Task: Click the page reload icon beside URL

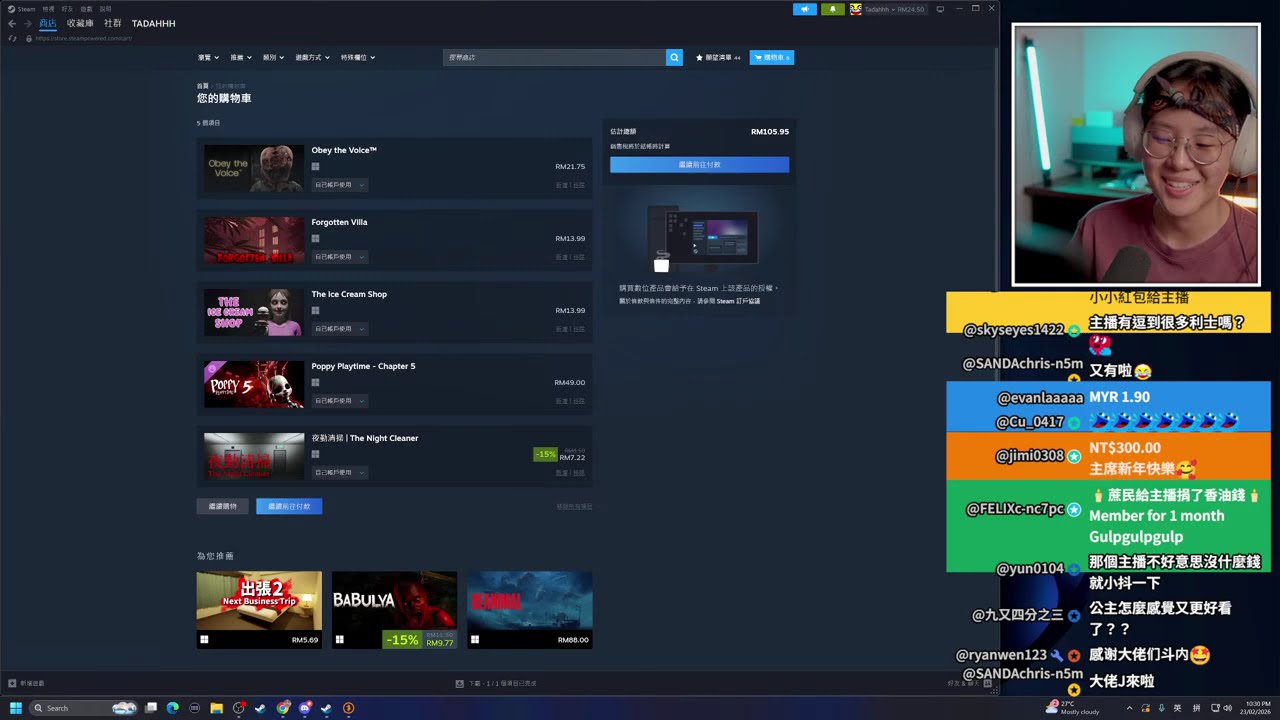Action: point(12,38)
